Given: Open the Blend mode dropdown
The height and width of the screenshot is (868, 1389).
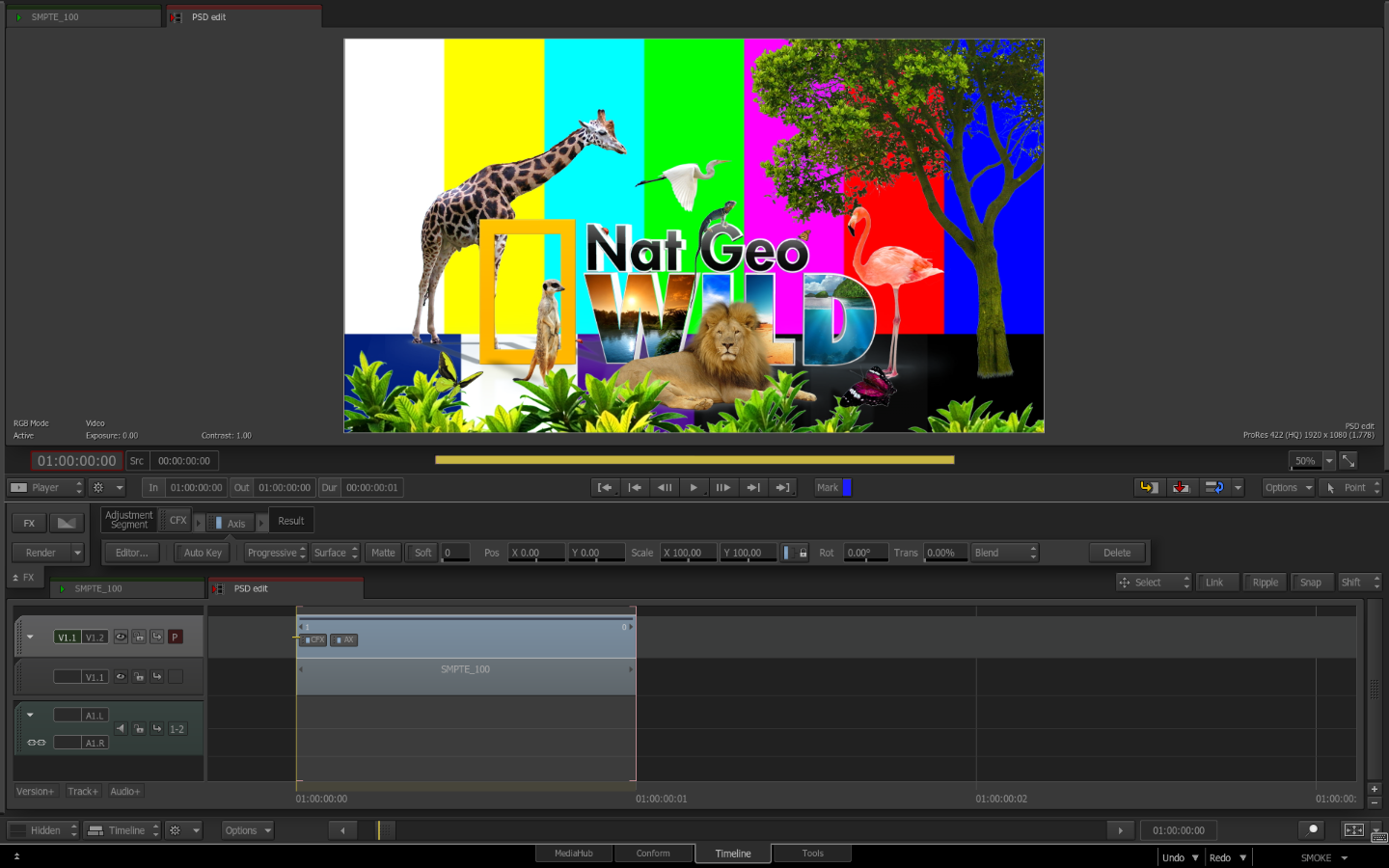Looking at the screenshot, I should click(x=1004, y=554).
